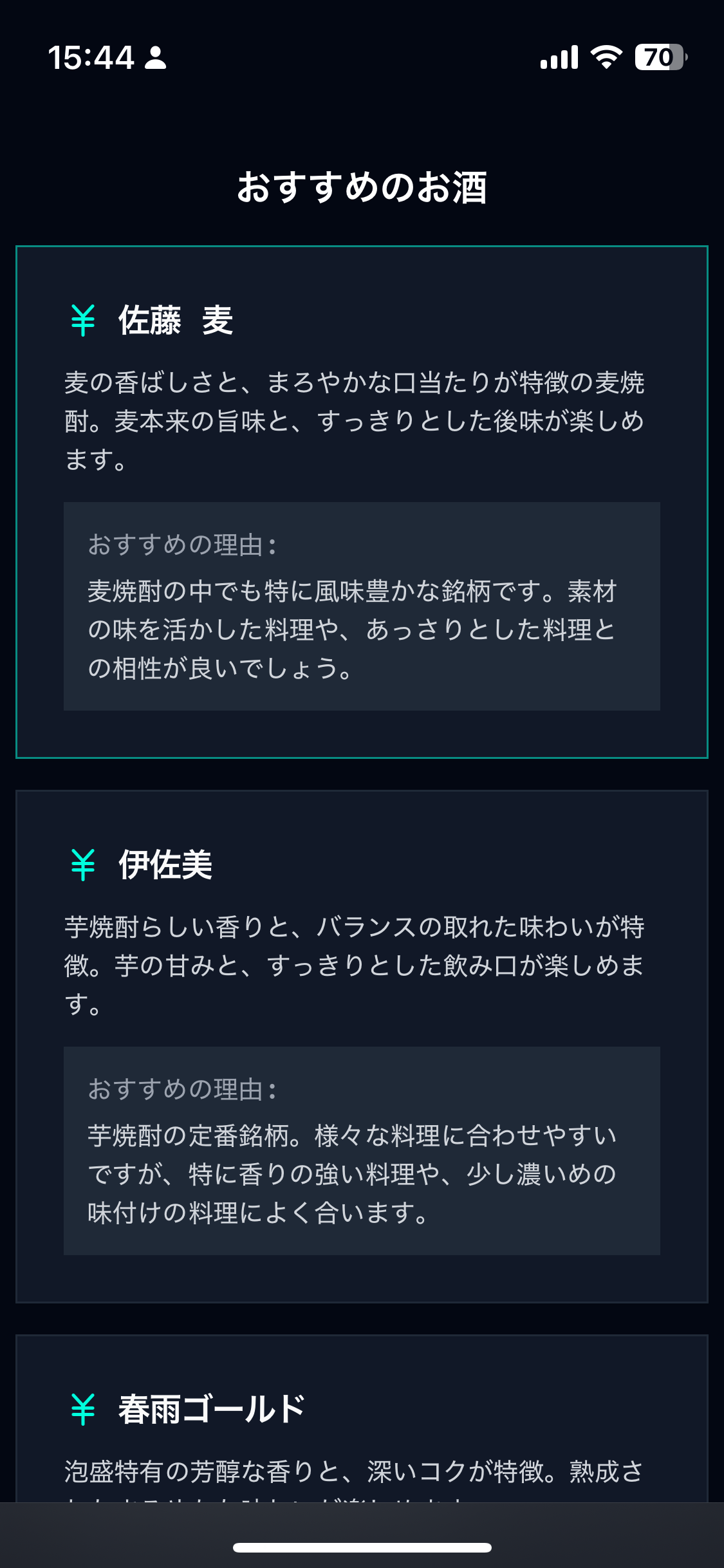Tap the yen icon beside 春雨ゴールド
Viewport: 724px width, 1568px height.
pos(83,1410)
